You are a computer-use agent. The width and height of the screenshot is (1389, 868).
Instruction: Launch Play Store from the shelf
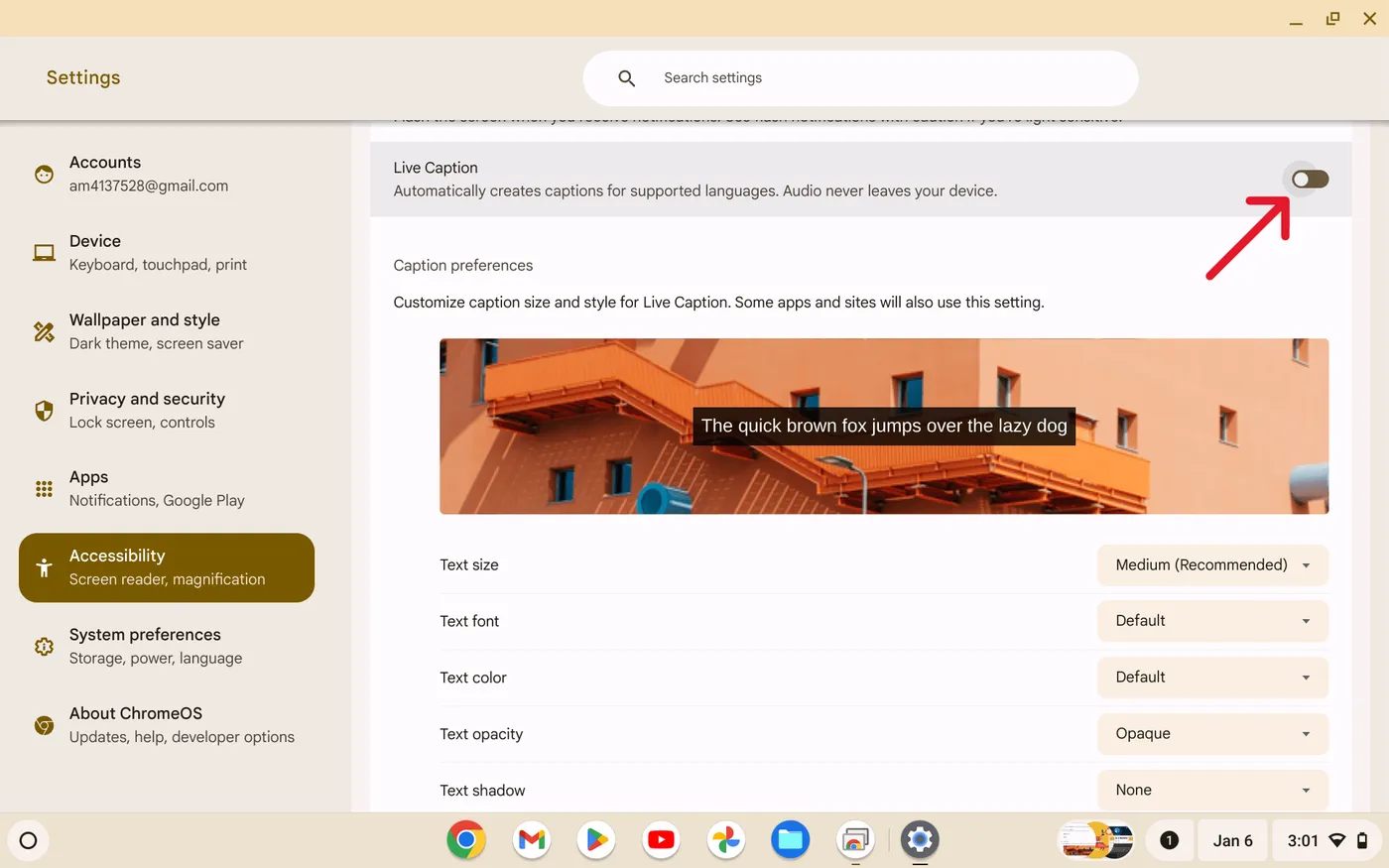coord(596,840)
